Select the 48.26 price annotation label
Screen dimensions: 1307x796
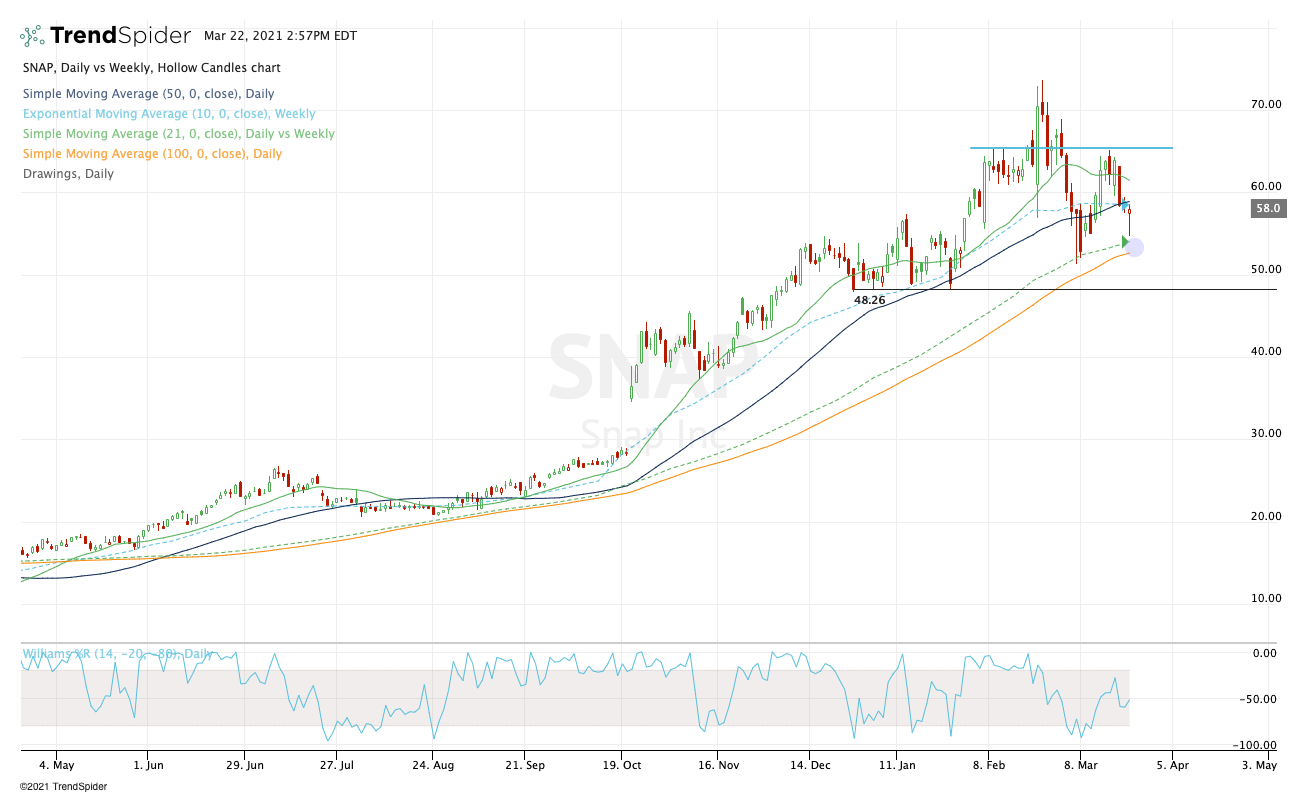point(869,299)
